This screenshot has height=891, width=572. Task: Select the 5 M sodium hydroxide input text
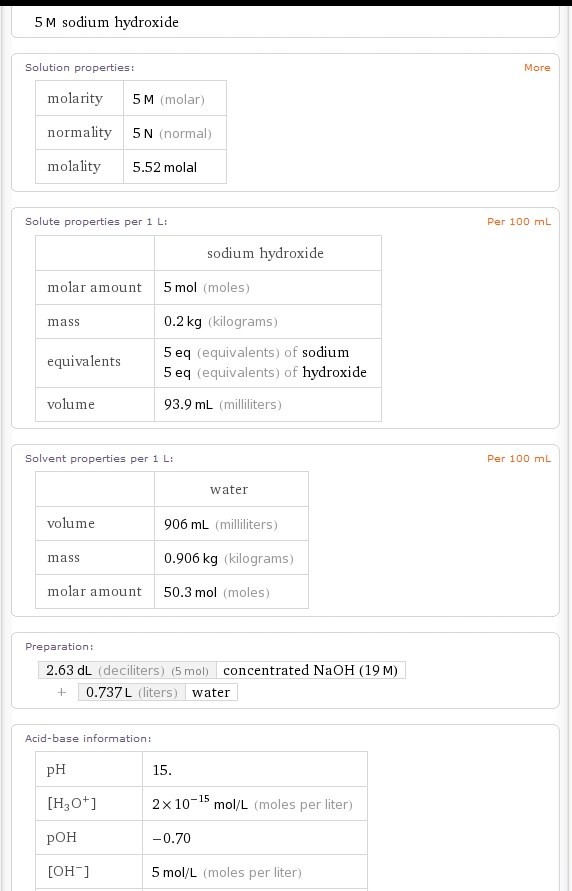[106, 22]
